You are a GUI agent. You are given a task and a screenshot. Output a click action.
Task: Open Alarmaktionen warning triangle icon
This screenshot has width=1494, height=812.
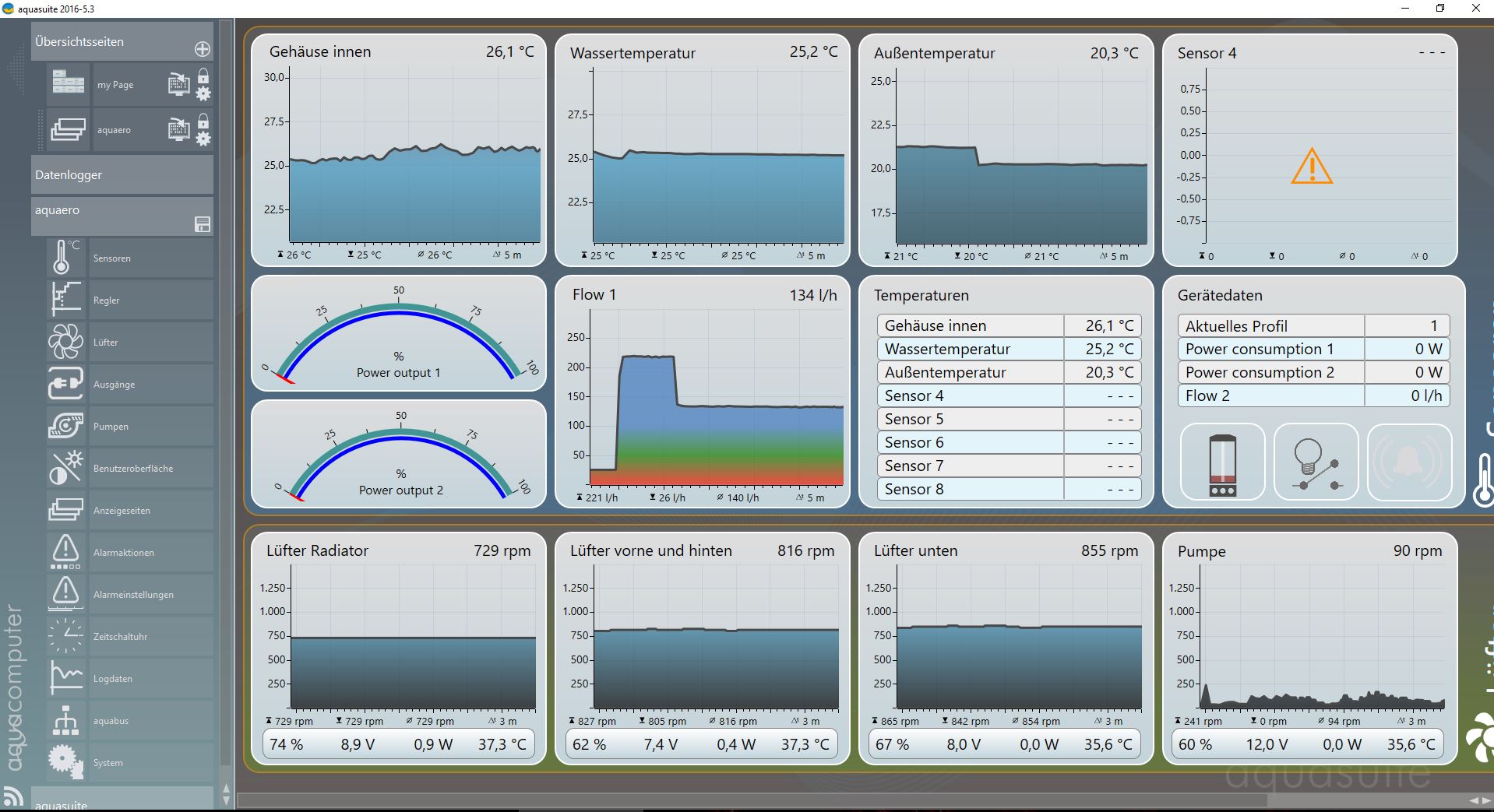pyautogui.click(x=65, y=552)
